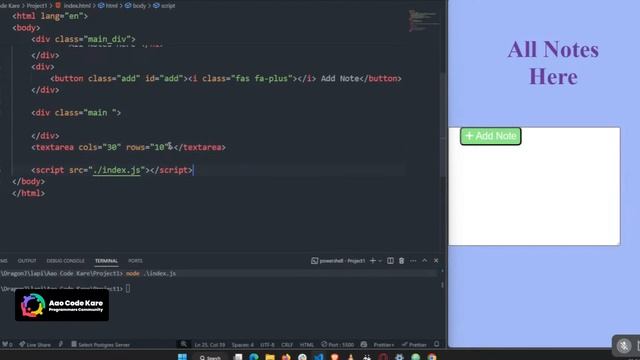Click the Project1 folder breadcrumb
The image size is (640, 360).
(x=37, y=5)
